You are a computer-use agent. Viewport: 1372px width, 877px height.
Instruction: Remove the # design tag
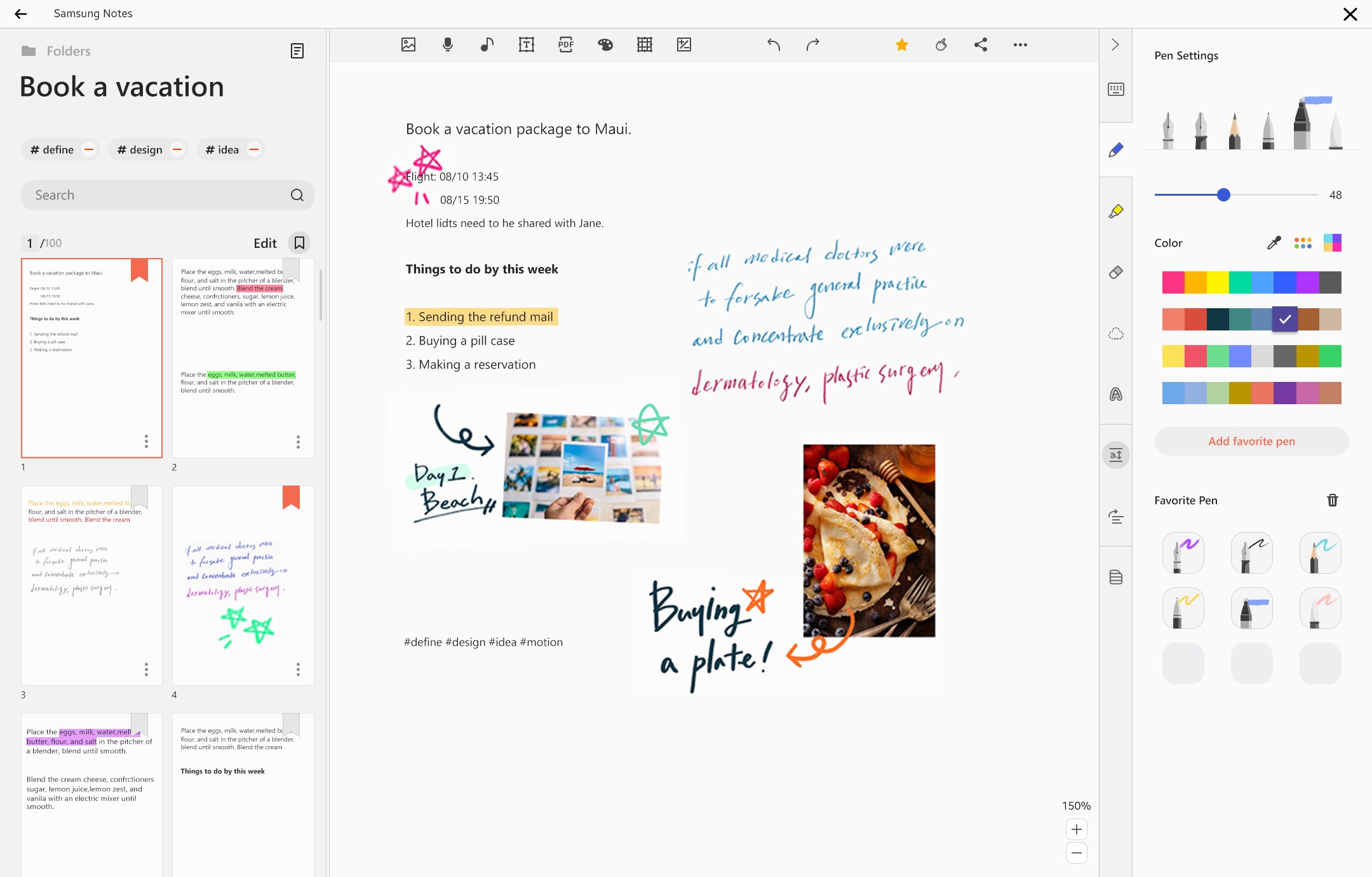click(177, 150)
